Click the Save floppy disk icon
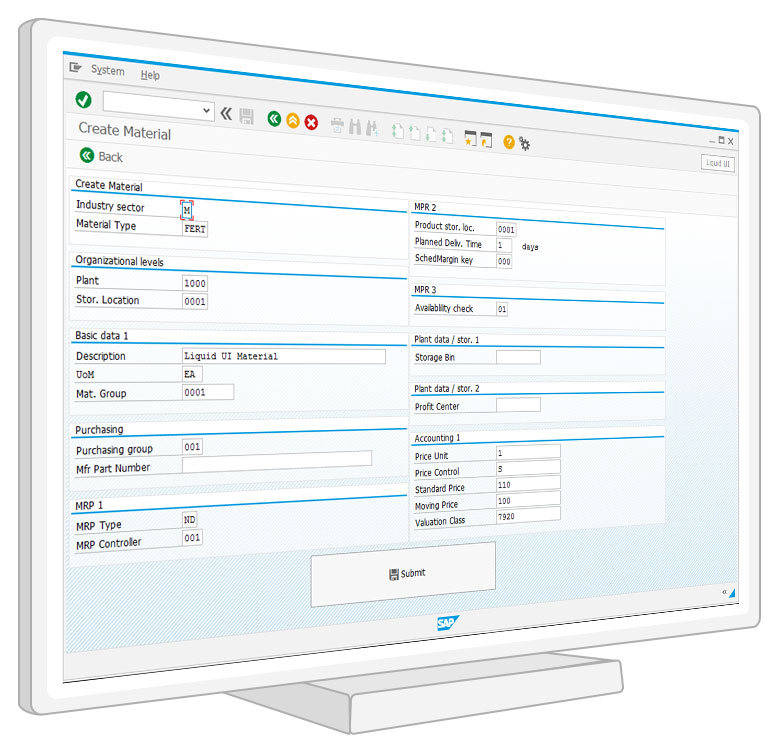 (247, 116)
